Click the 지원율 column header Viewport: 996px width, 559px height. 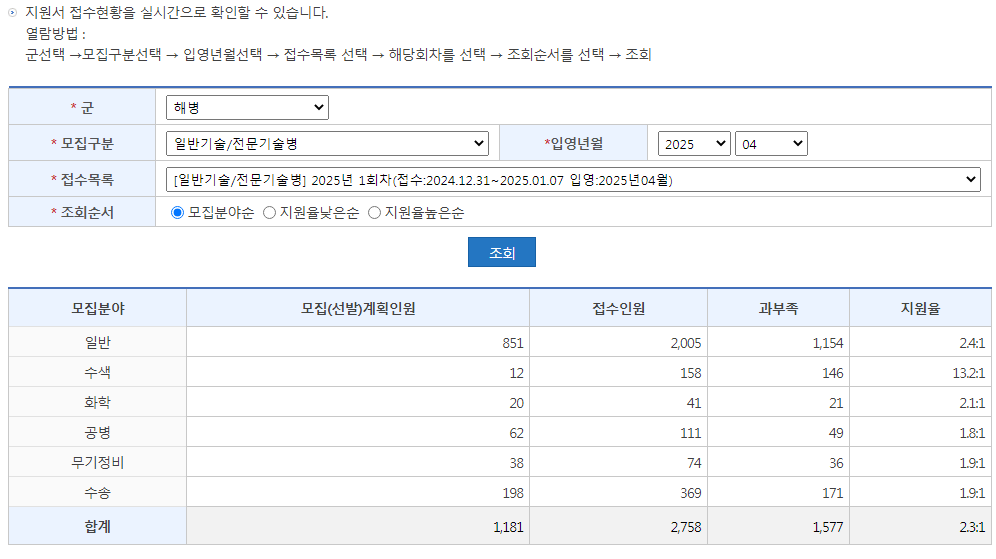pos(920,309)
